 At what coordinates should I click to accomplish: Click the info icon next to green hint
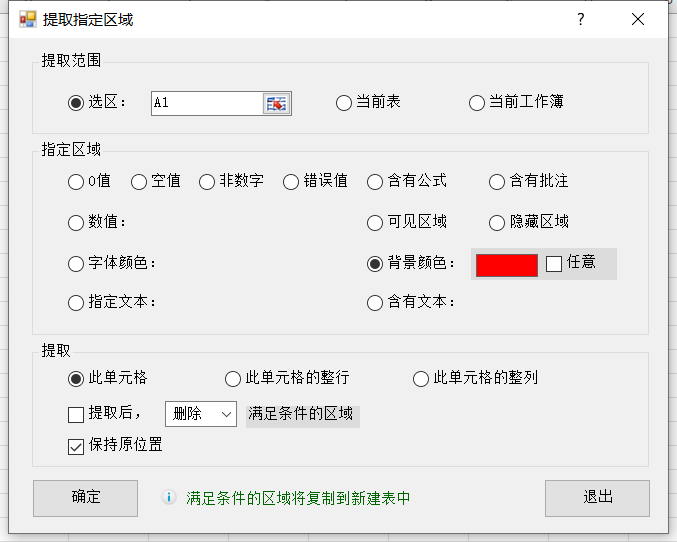click(x=169, y=497)
